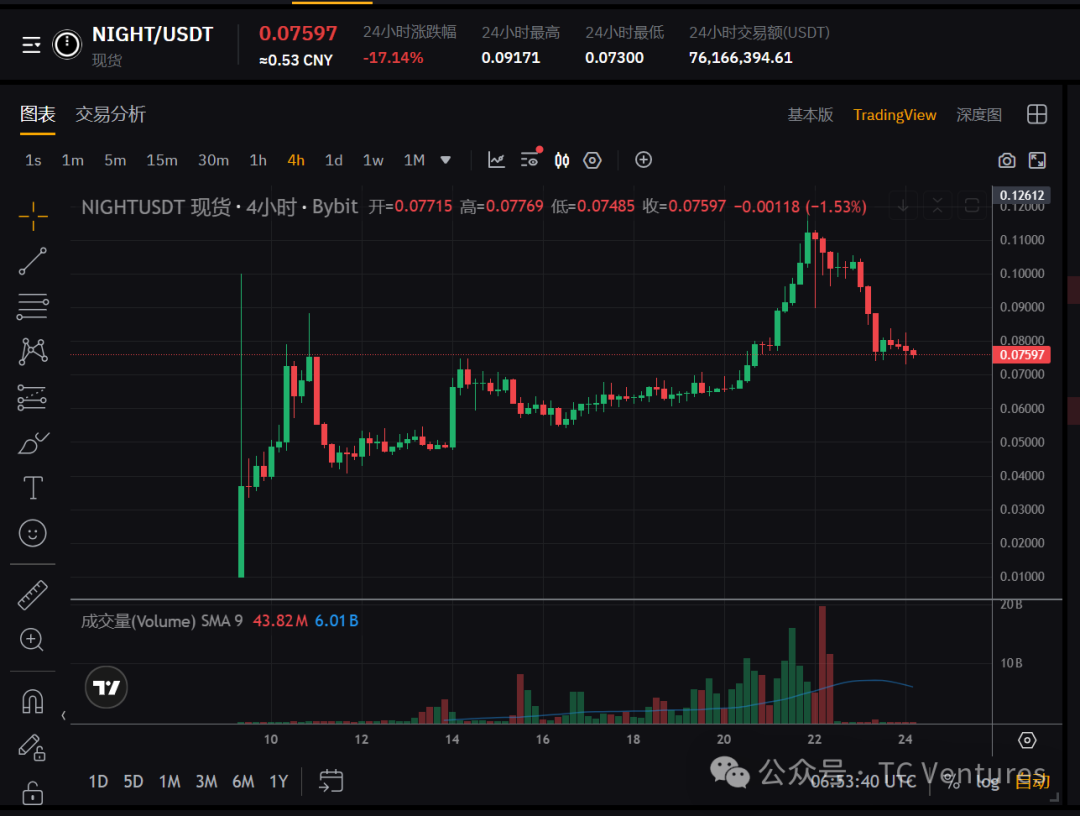The image size is (1080, 816).
Task: Collapse the drawing toolbar with side arrow
Action: click(x=63, y=715)
